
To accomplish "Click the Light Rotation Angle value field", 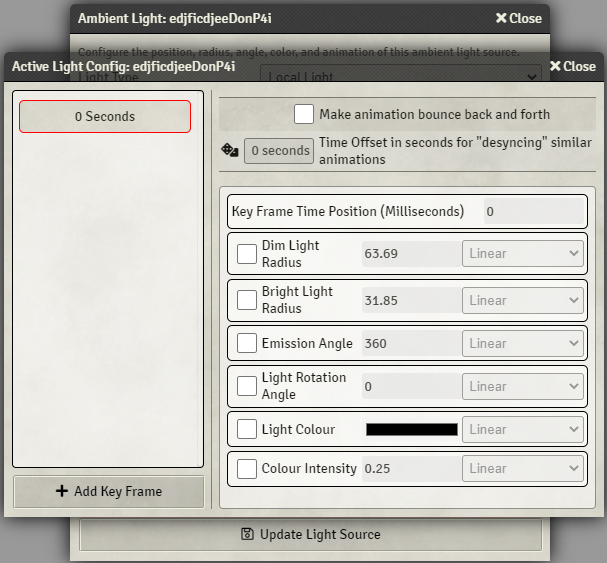I will point(412,386).
